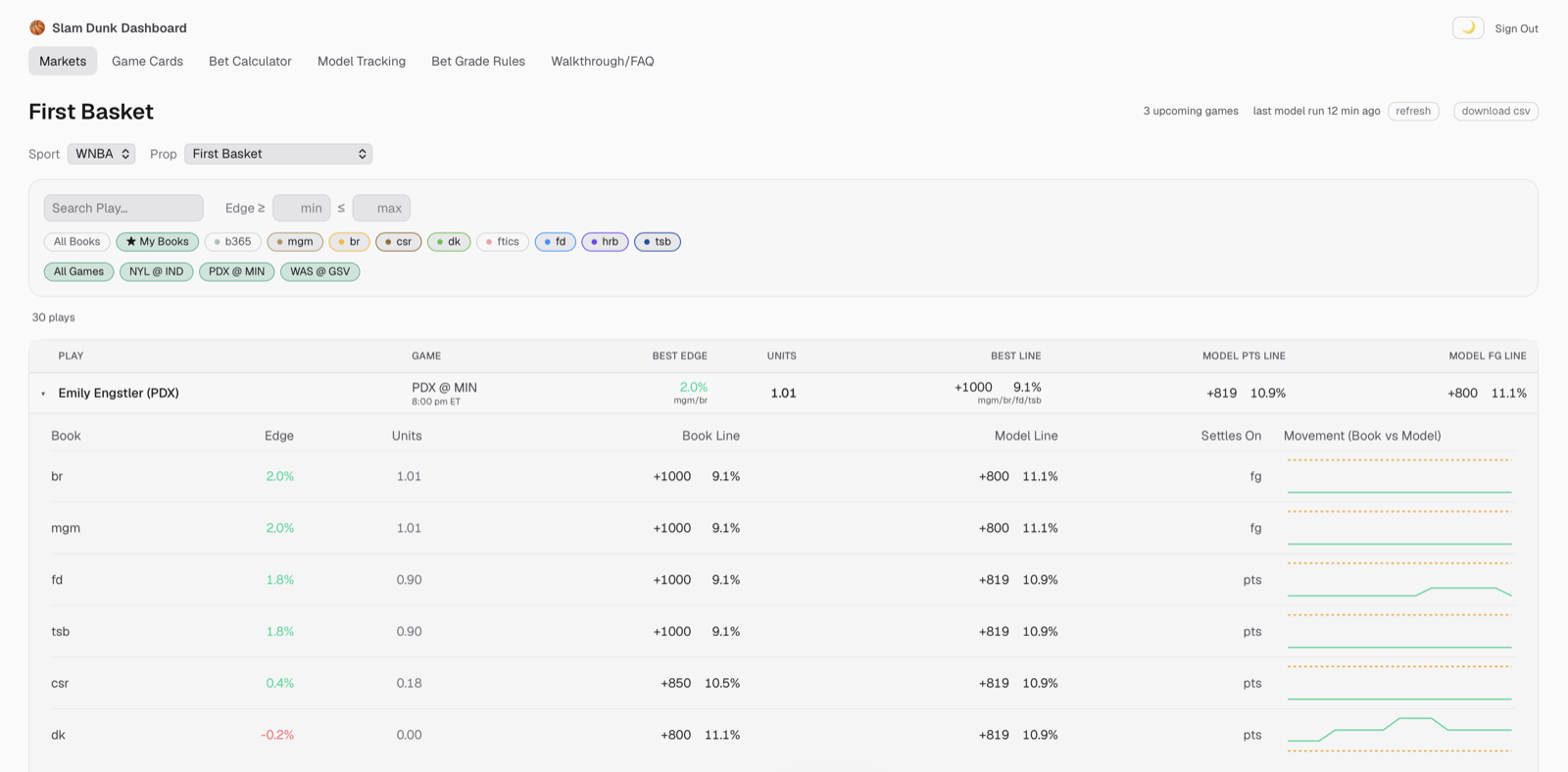Screen dimensions: 1568x772
Task: Open Bet Calculator tab
Action: click(250, 61)
